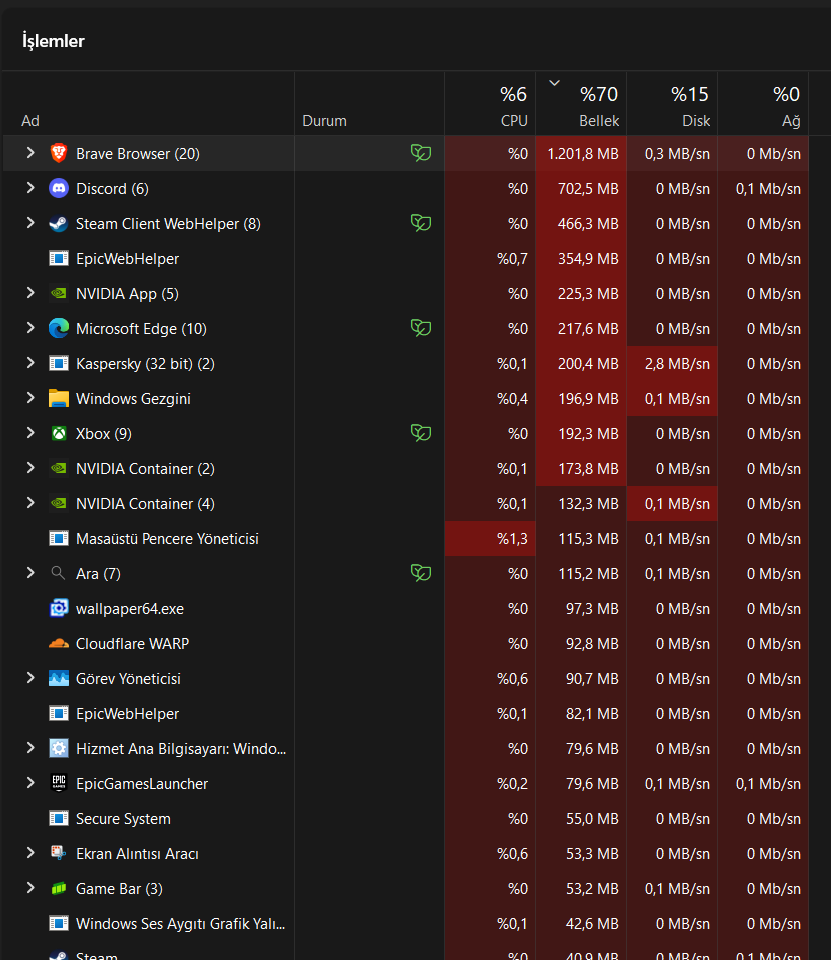Click the Hizmet Ana Bilgisayarı gear icon
Viewport: 831px width, 960px height.
click(59, 748)
